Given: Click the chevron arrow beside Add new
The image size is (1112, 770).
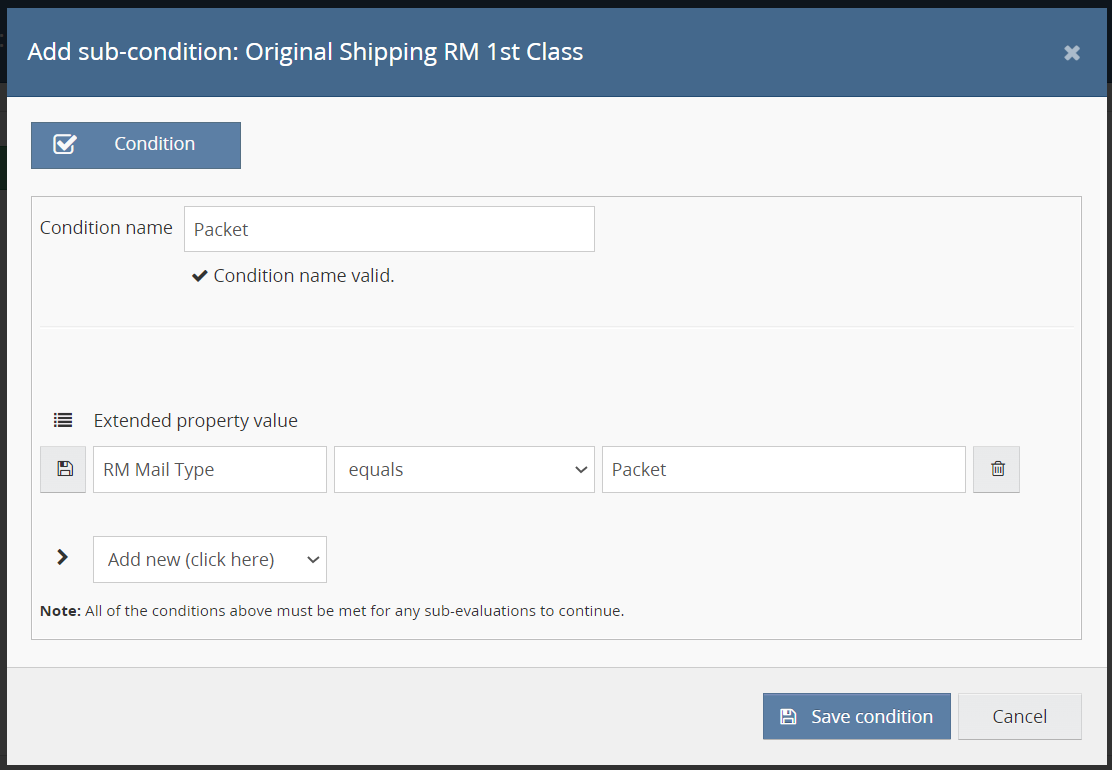Looking at the screenshot, I should point(63,558).
